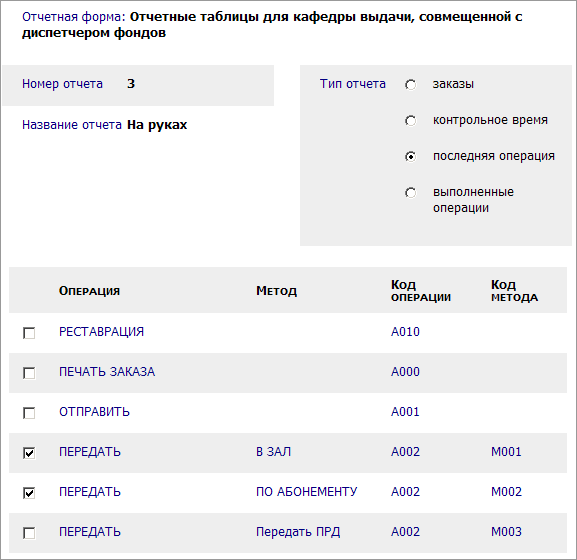Uncheck the ПЕРЕДАТЬ В ЗАЛ checkbox
Viewport: 577px width, 560px height.
pos(29,453)
